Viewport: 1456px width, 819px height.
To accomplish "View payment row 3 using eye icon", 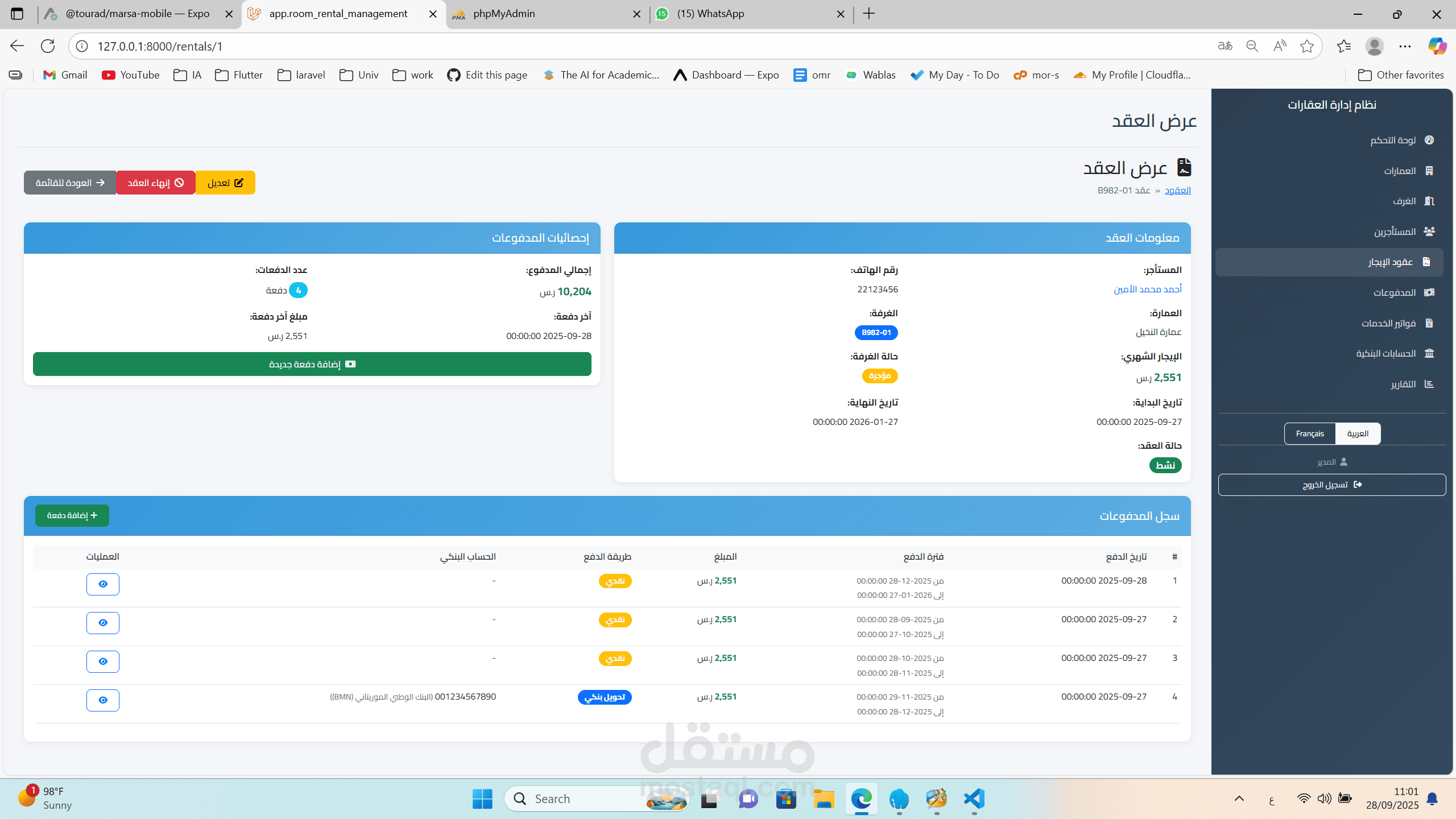I will [x=103, y=661].
